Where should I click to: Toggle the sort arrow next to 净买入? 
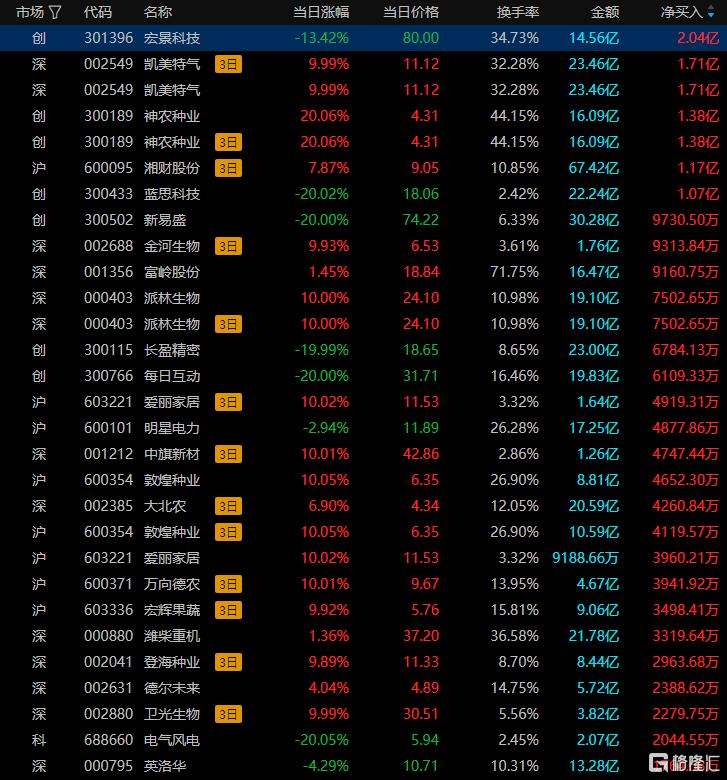tap(711, 12)
